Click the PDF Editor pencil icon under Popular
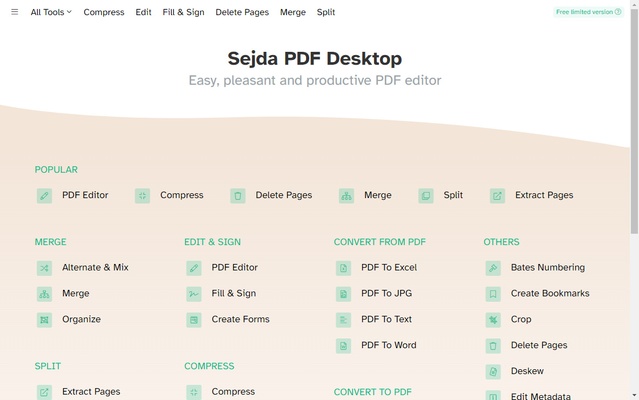 pos(44,196)
